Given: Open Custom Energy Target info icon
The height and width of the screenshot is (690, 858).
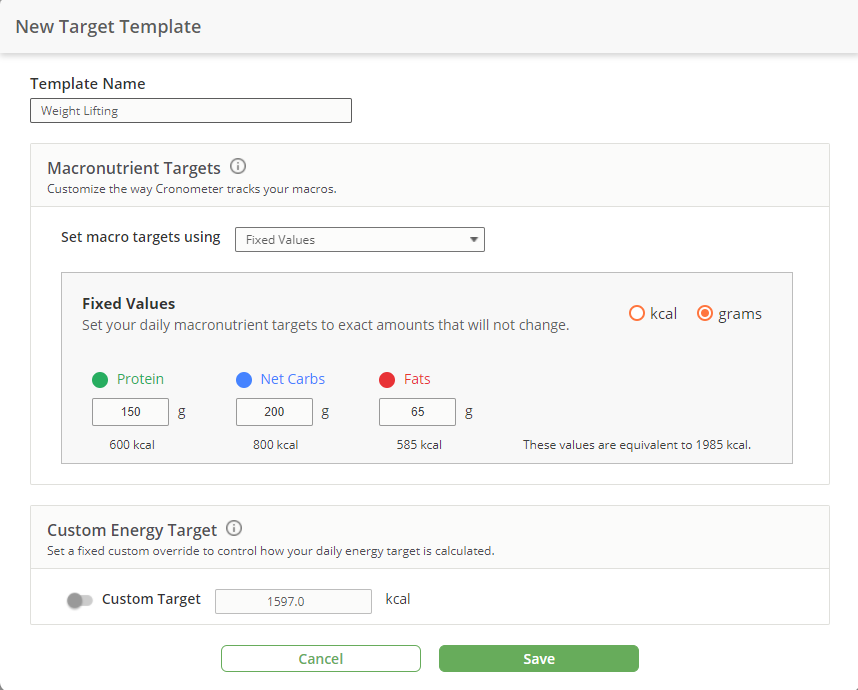Looking at the screenshot, I should 234,528.
